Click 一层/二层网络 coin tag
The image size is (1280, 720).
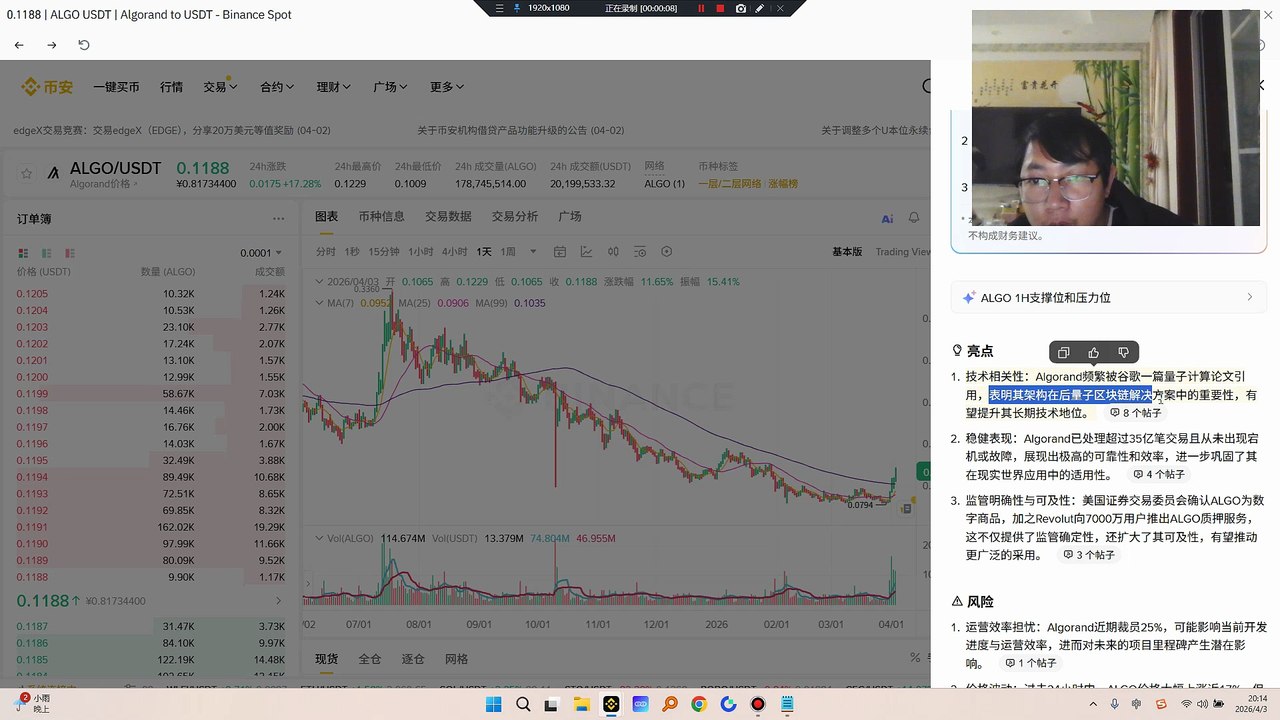729,184
